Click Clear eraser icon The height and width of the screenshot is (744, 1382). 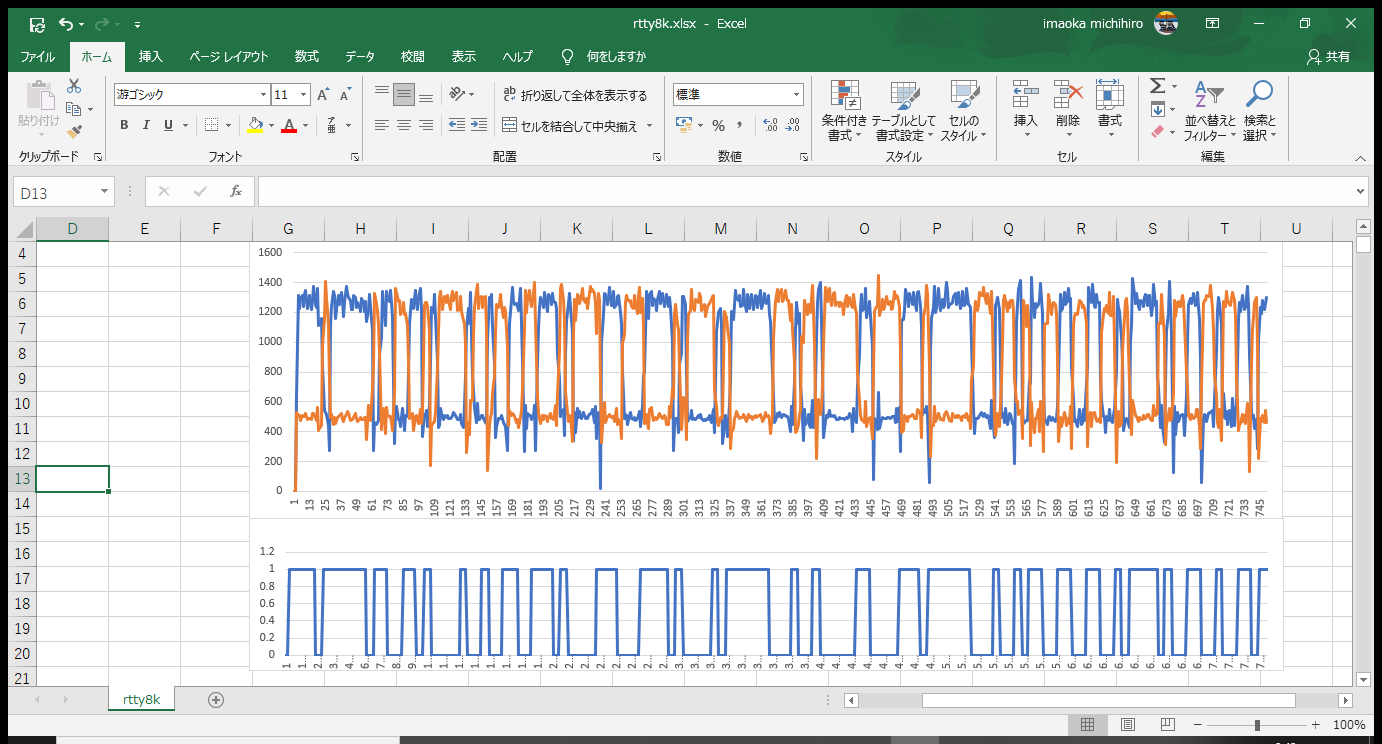1157,131
